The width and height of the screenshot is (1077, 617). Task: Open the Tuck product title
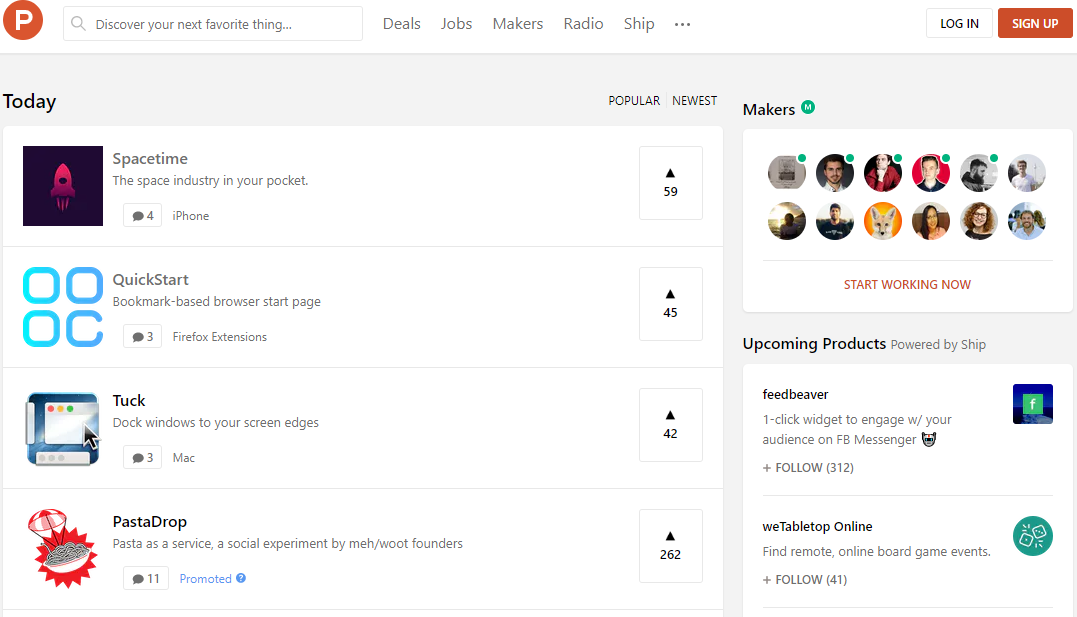point(129,401)
